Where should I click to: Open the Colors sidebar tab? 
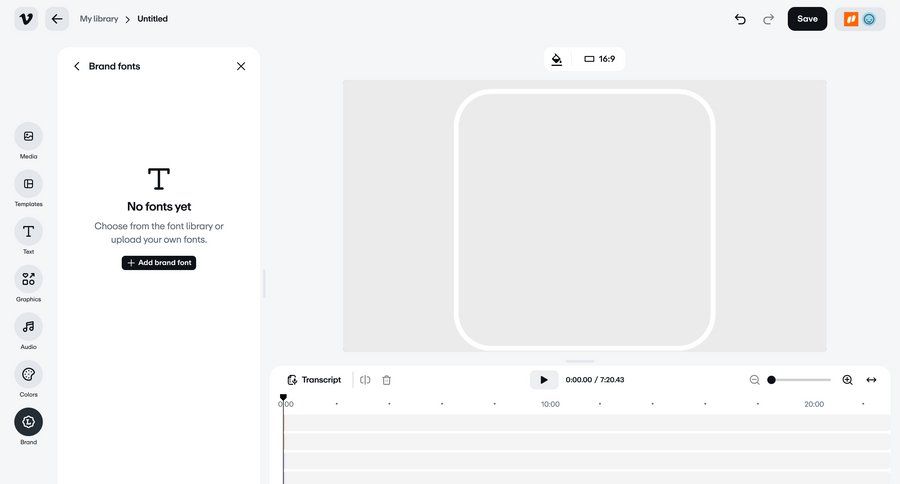[28, 380]
